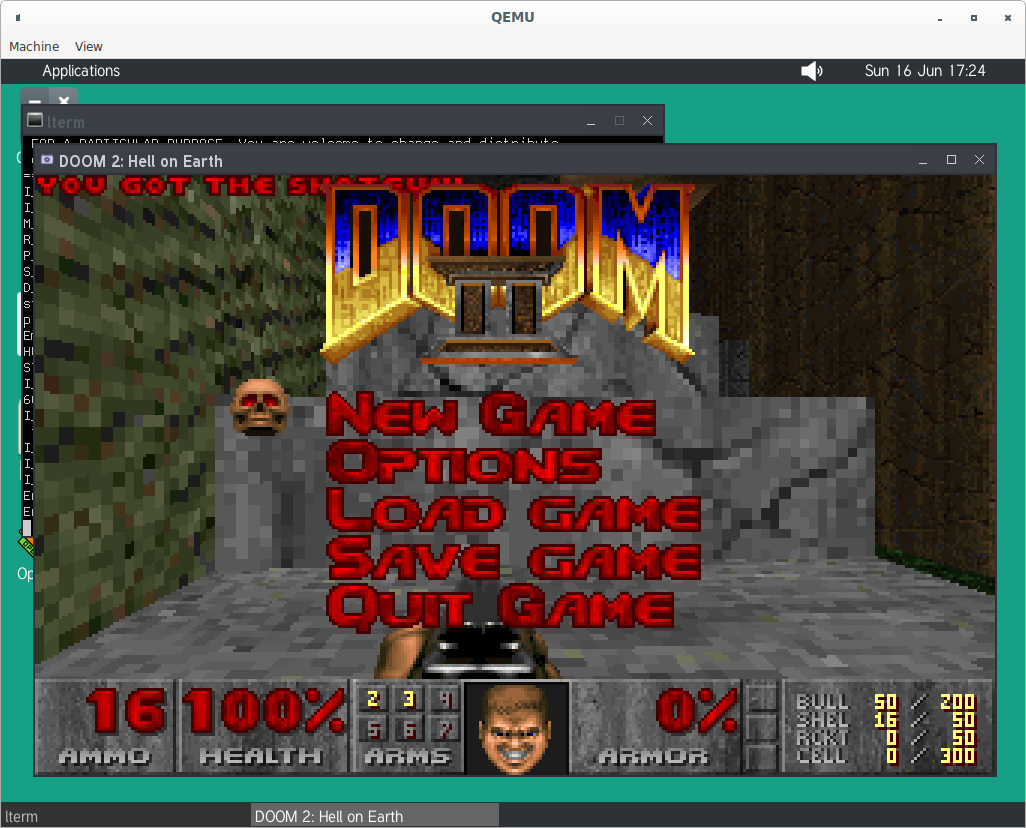Minimize the lterm window

click(591, 122)
